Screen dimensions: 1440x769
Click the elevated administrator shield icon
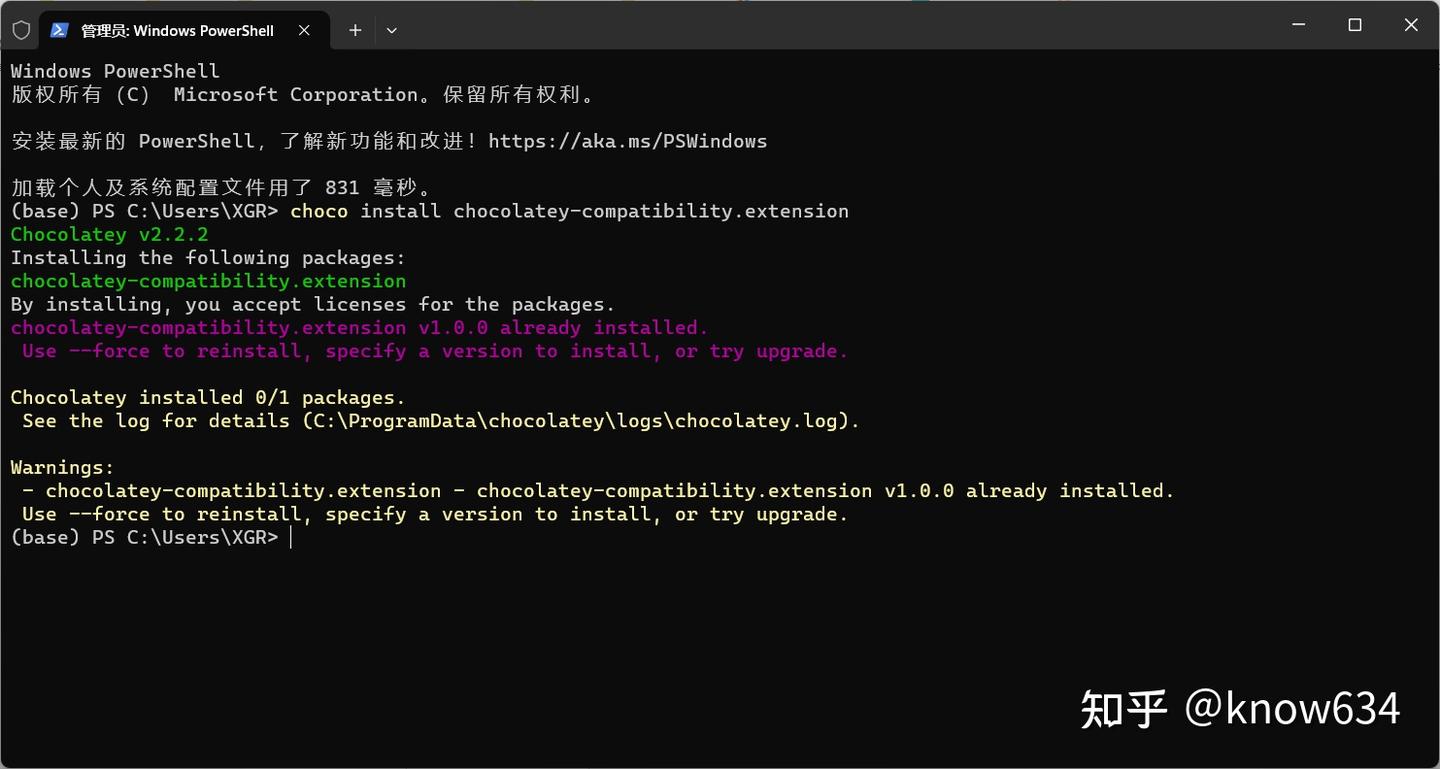(x=20, y=29)
